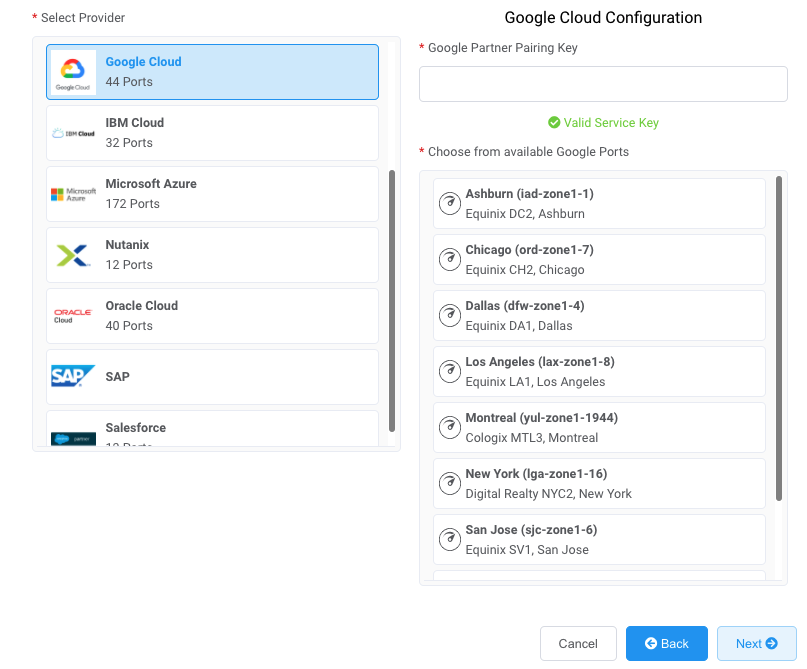Choose the Montreal (yul-zone1-1944) port

[599, 428]
